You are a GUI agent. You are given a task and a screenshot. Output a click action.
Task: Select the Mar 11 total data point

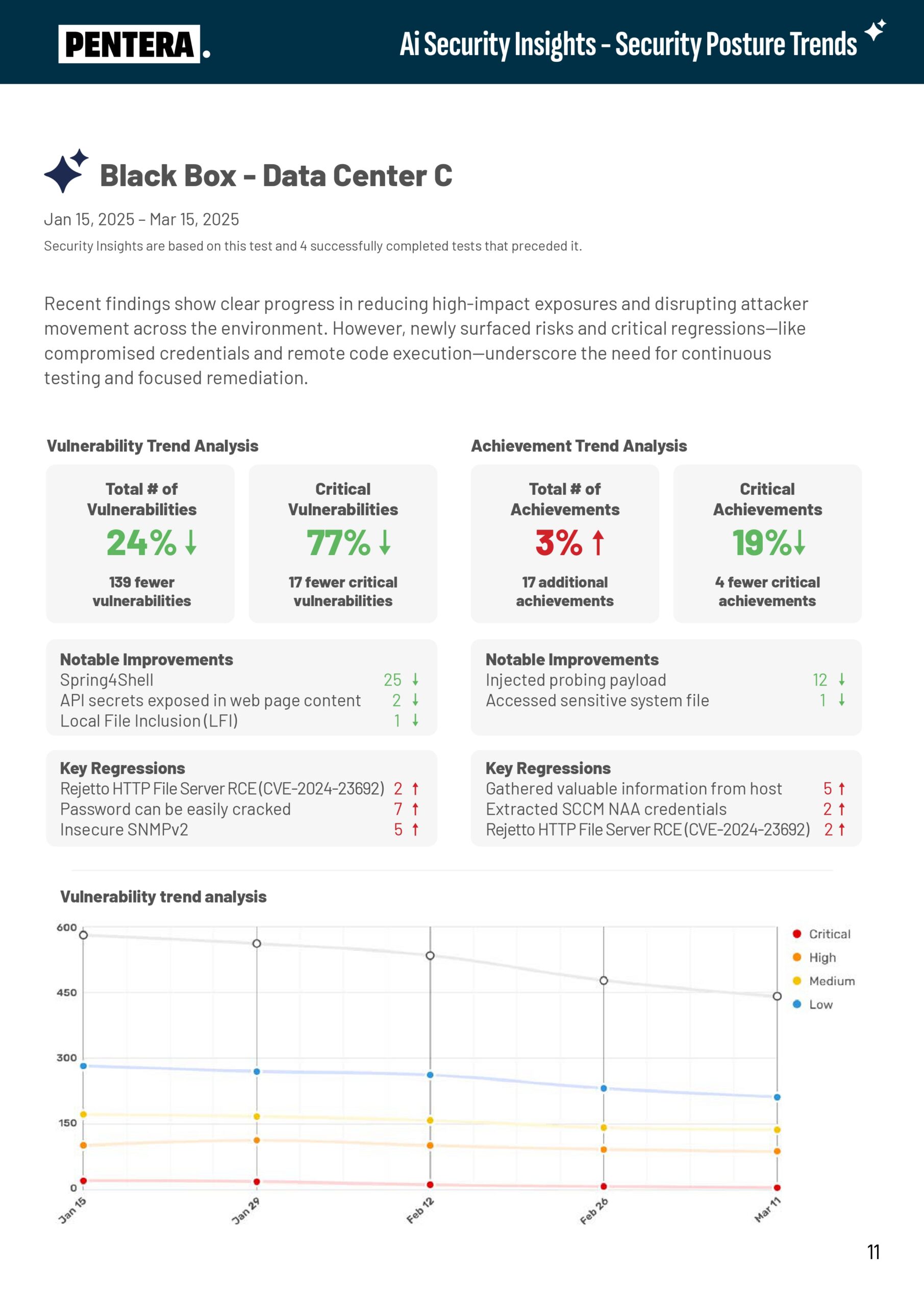click(777, 996)
